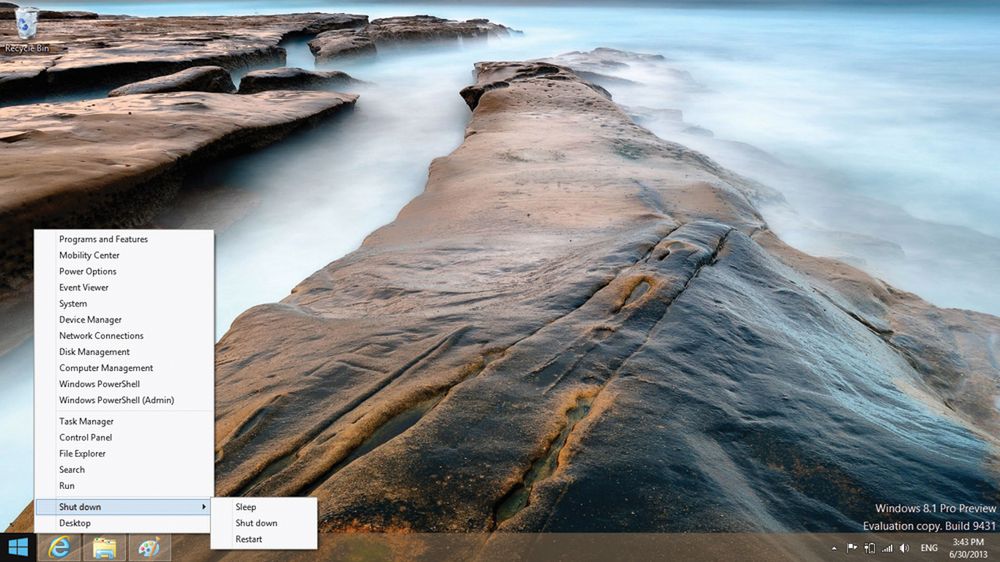This screenshot has height=562, width=1000.
Task: Expand the Shut down submenu arrow
Action: click(x=203, y=507)
